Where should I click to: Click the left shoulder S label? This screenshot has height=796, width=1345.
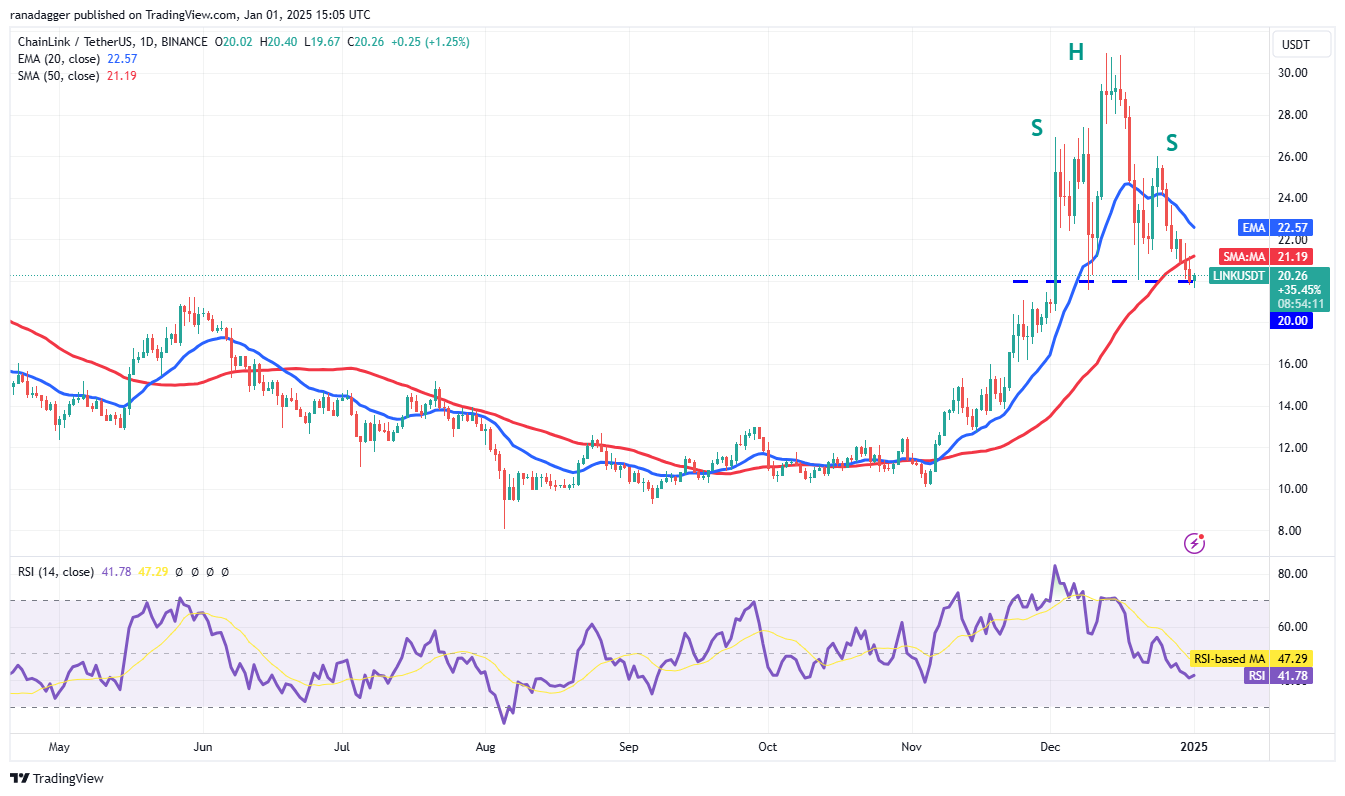pyautogui.click(x=1038, y=128)
